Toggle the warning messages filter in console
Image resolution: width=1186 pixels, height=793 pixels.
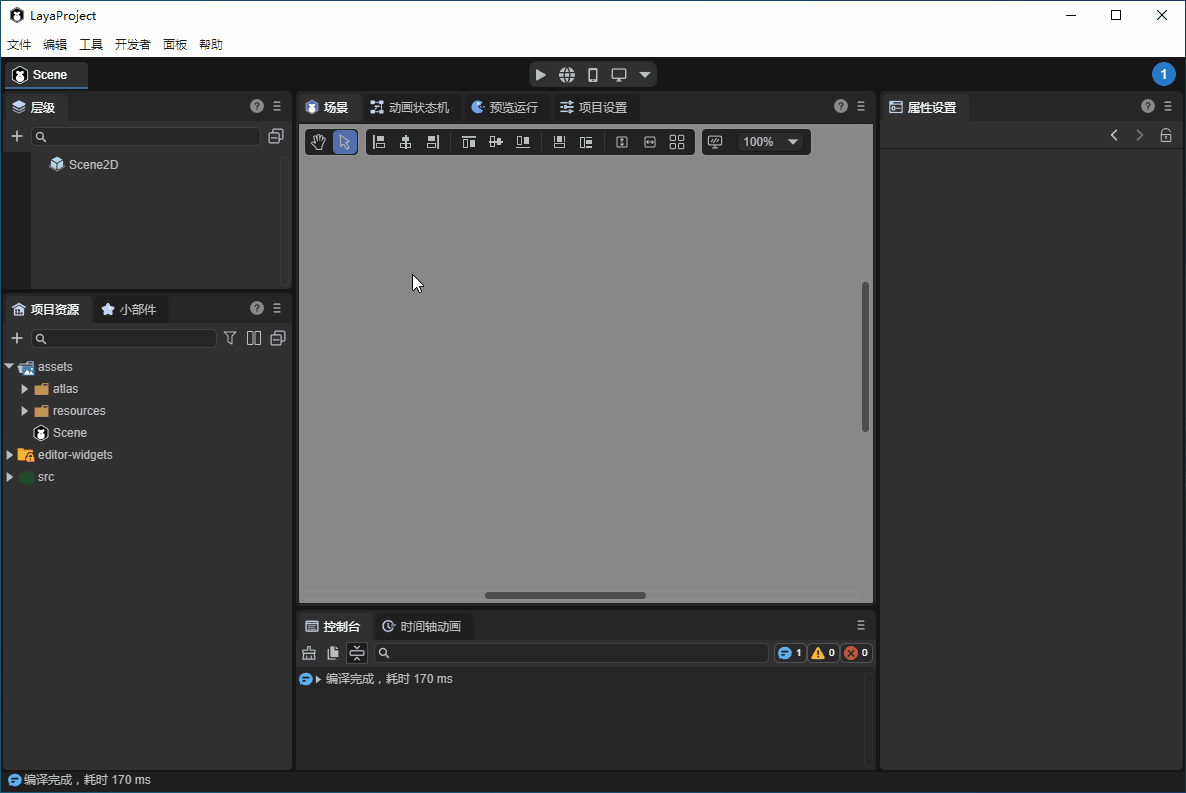tap(823, 653)
